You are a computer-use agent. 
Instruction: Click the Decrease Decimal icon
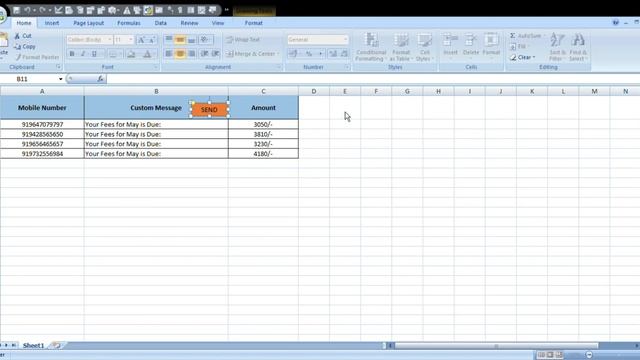tap(344, 53)
